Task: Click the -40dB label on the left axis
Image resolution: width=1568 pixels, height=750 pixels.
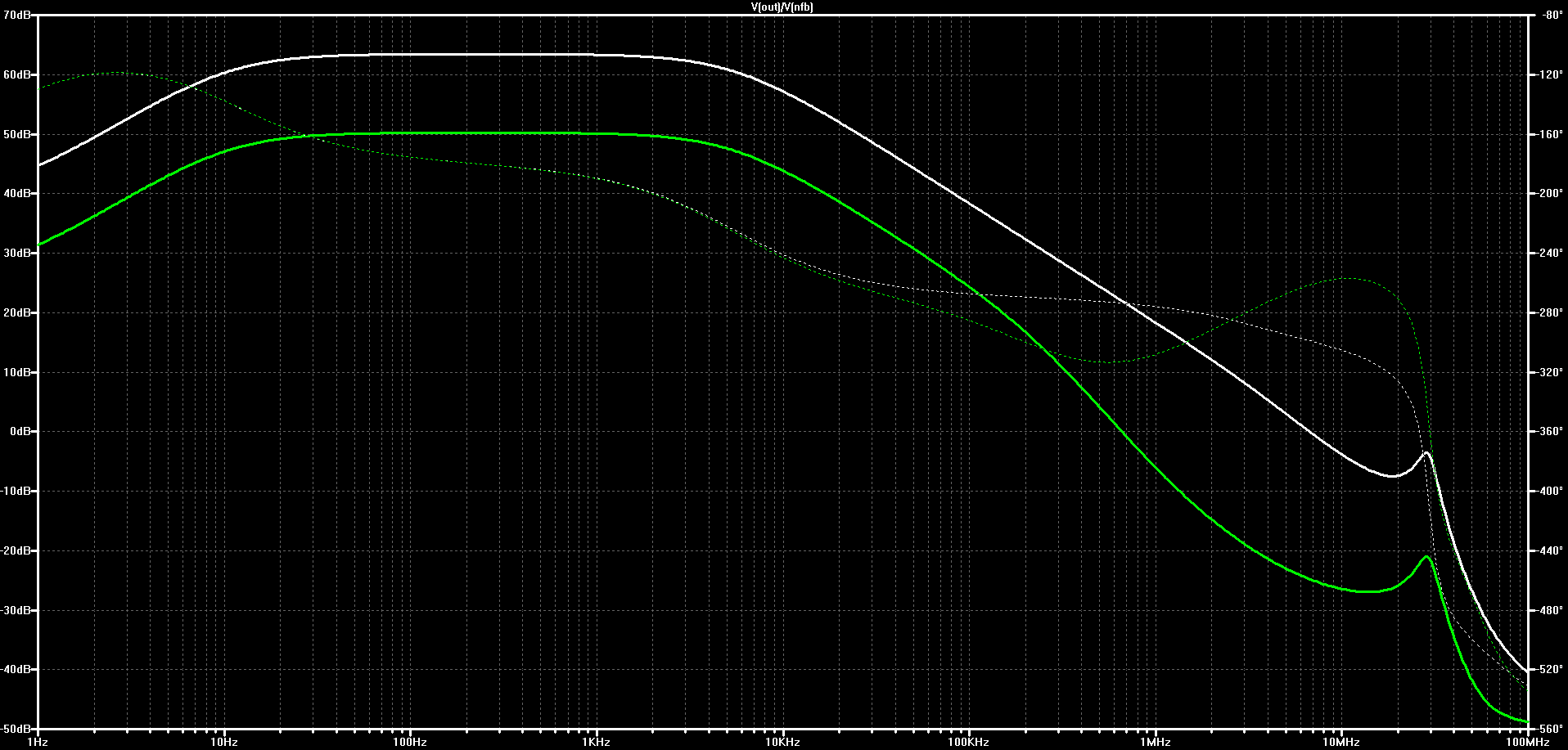Action: 15,669
